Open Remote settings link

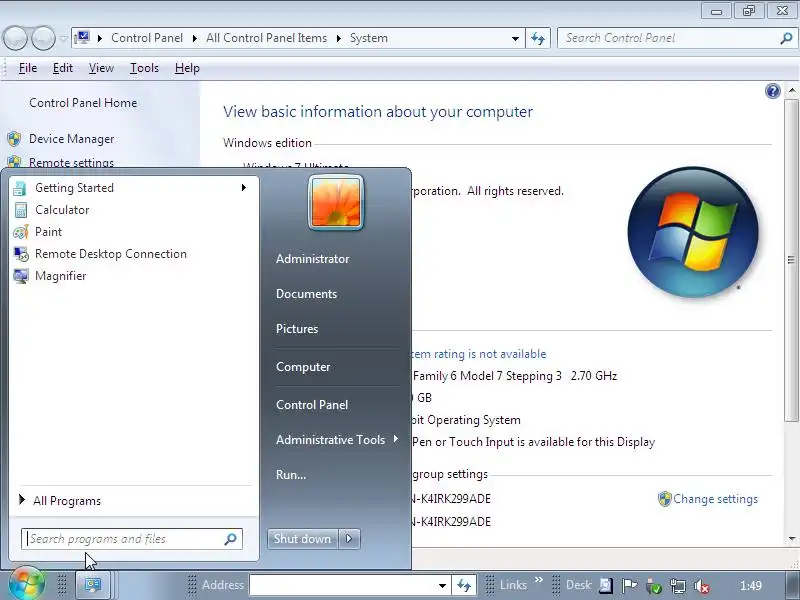(71, 163)
